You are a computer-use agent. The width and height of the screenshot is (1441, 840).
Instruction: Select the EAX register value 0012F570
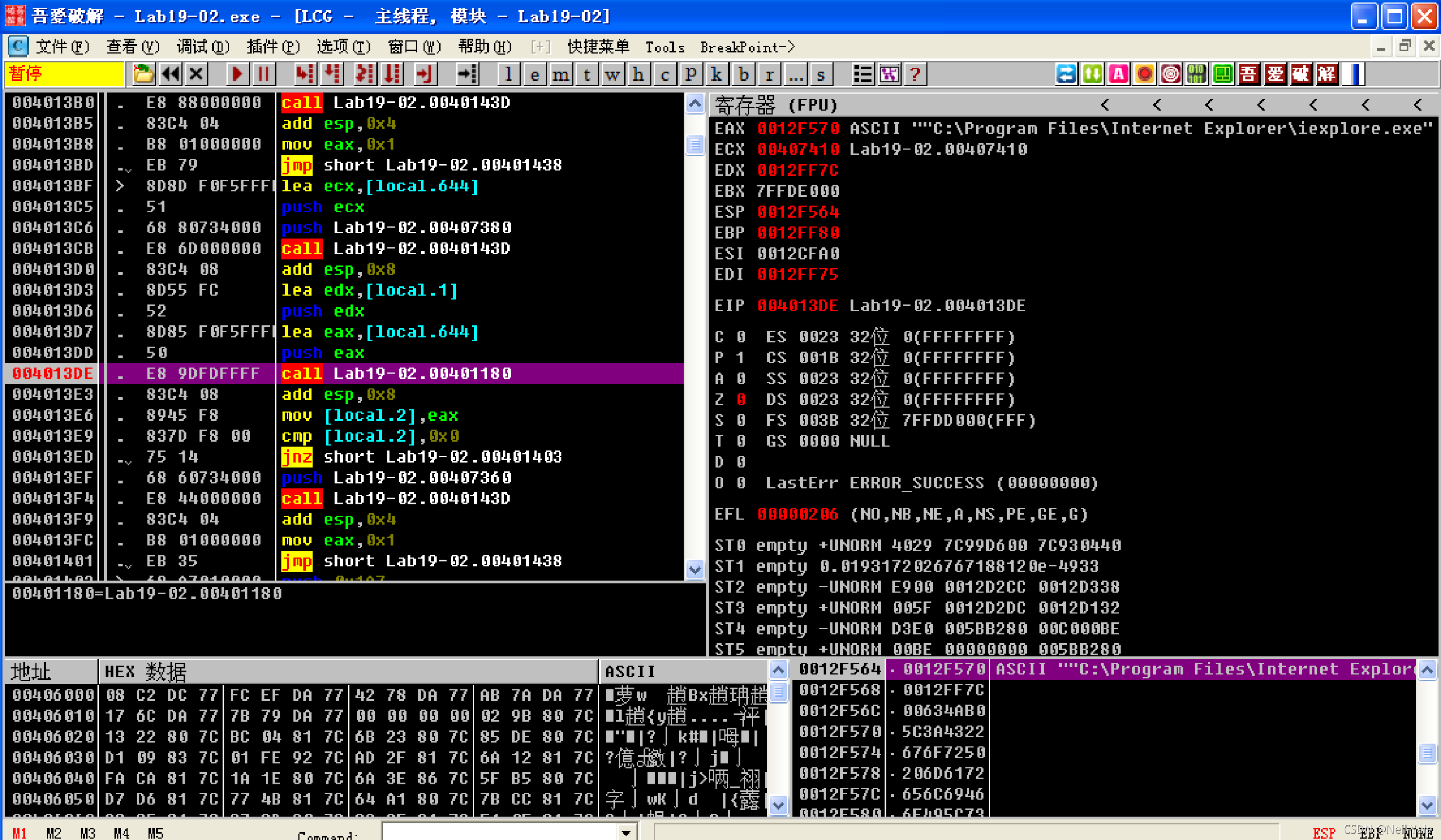pos(798,128)
